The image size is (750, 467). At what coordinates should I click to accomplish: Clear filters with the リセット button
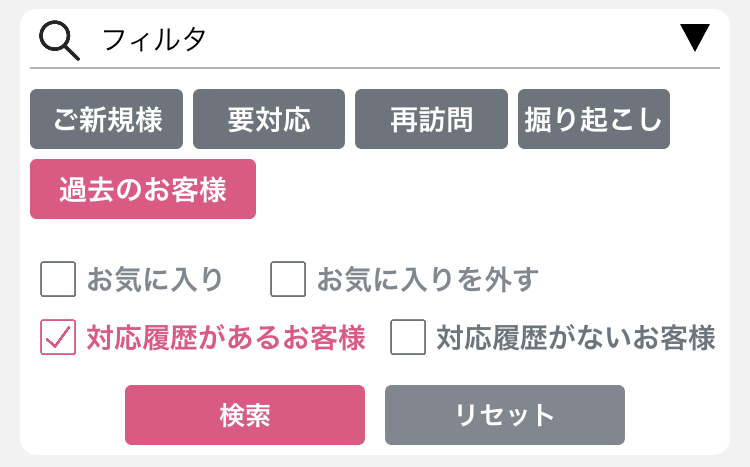point(505,415)
